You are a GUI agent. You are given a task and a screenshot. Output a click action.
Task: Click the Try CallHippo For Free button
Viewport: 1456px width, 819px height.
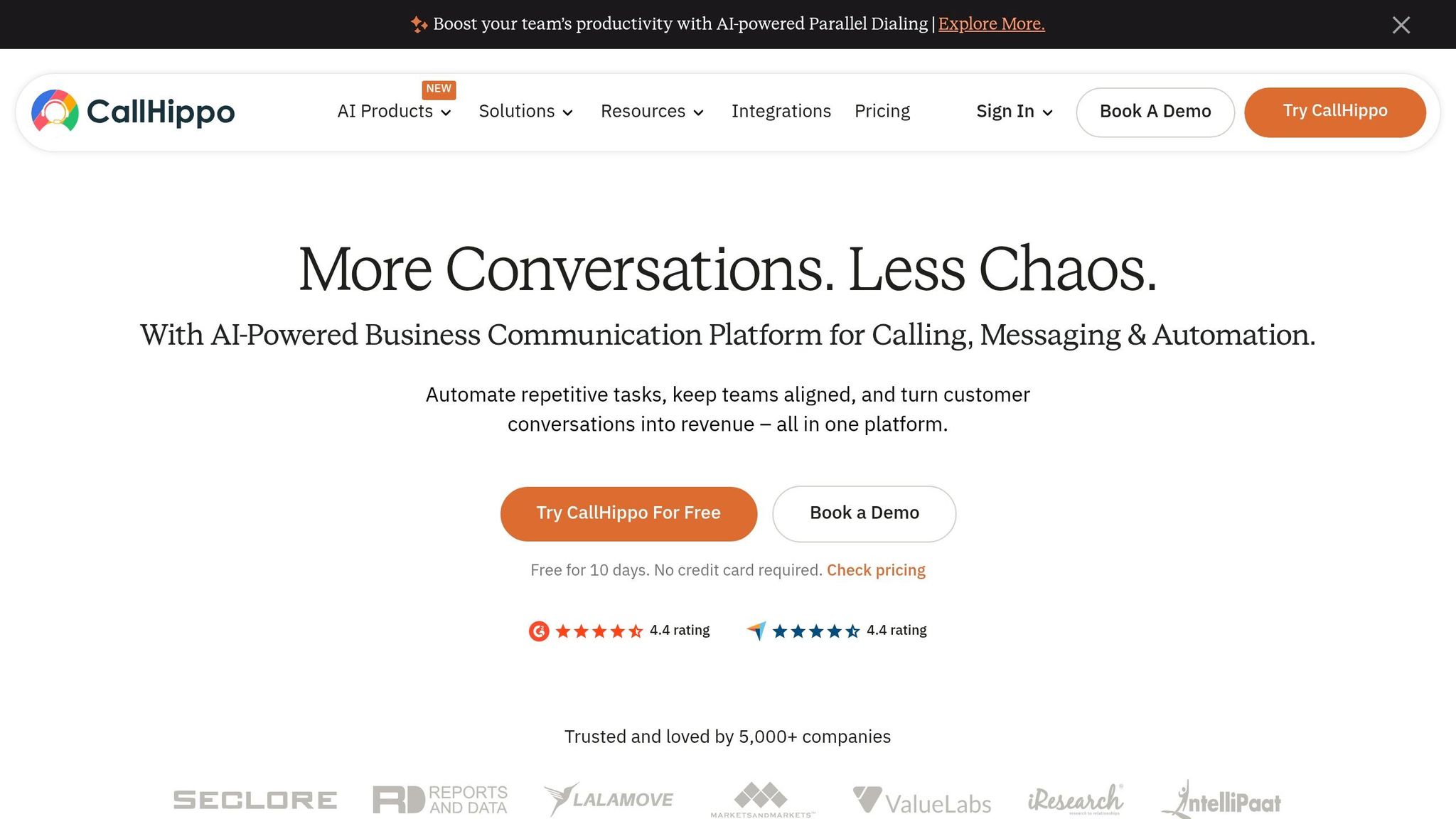coord(628,513)
